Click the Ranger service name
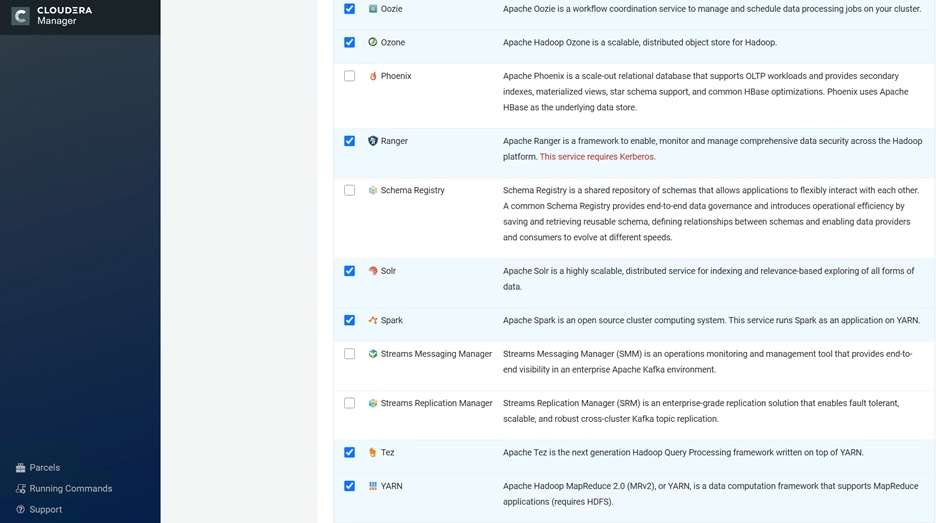Viewport: 936px width, 523px height. [394, 141]
